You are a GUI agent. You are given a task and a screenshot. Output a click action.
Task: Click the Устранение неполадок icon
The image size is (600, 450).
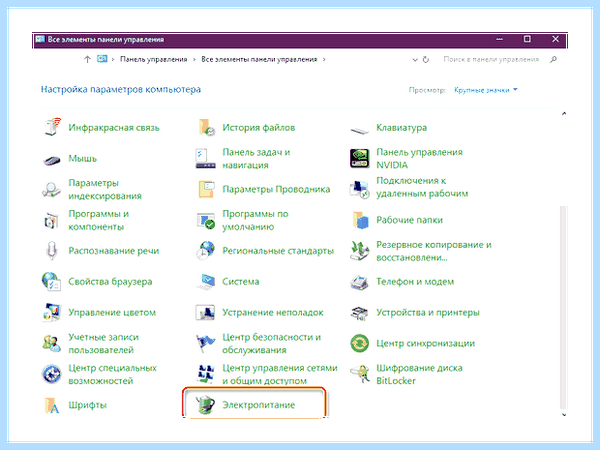[x=205, y=312]
